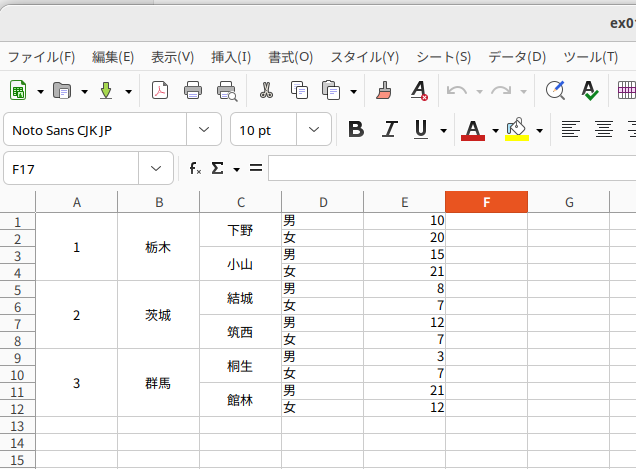Click the insert rows table icon

[x=626, y=90]
